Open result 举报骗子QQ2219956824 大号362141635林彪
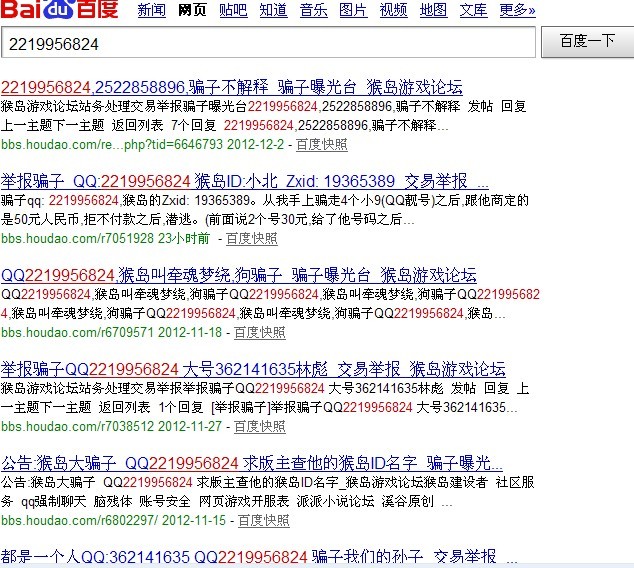Image resolution: width=634 pixels, height=568 pixels. [x=253, y=370]
